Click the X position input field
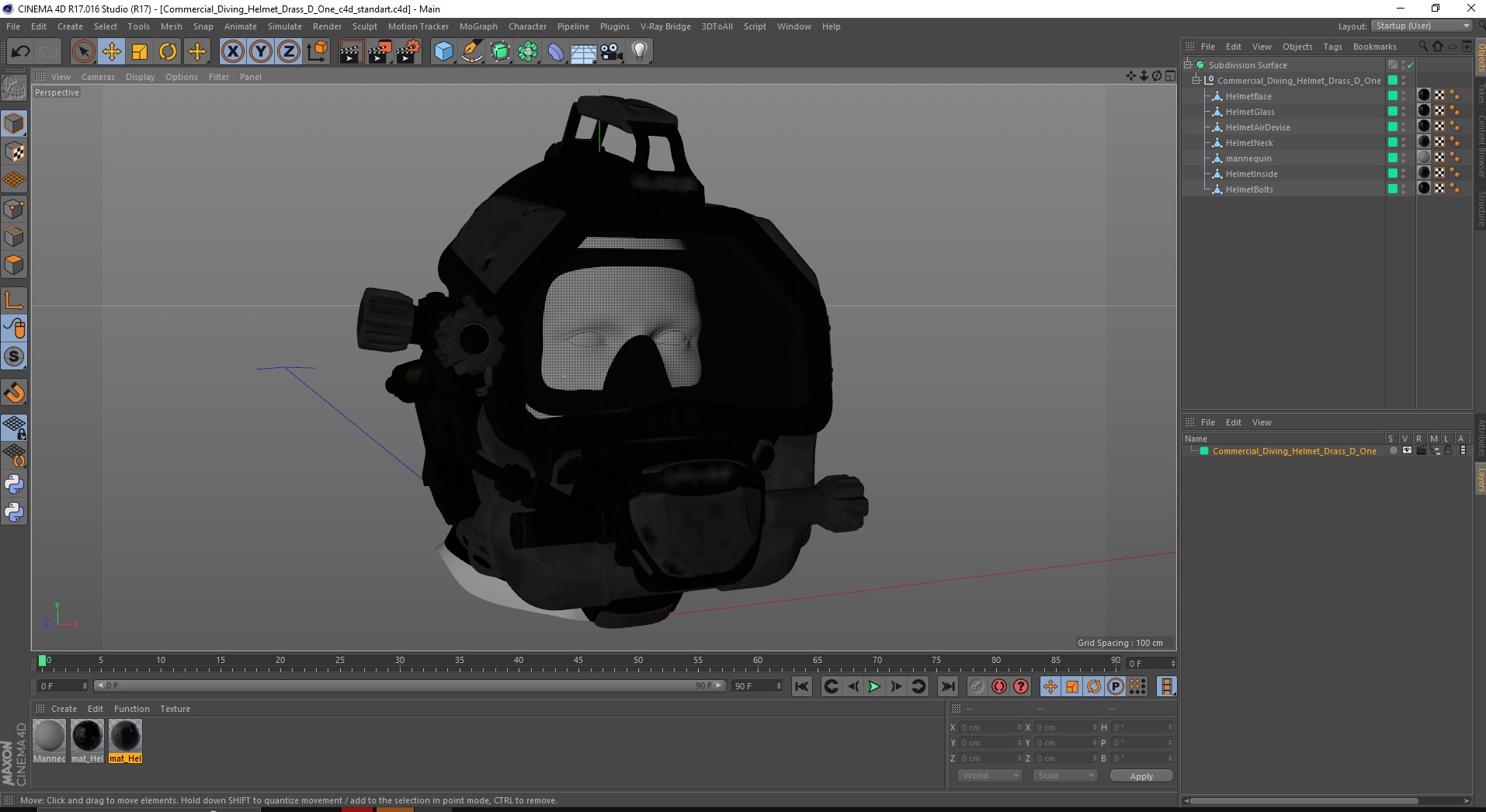This screenshot has height=812, width=1486. pos(991,727)
